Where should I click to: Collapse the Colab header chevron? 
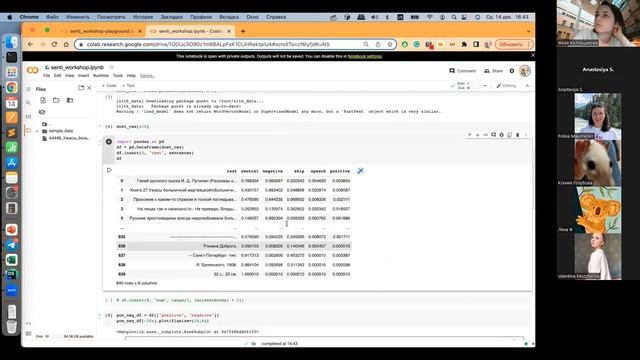click(x=527, y=86)
